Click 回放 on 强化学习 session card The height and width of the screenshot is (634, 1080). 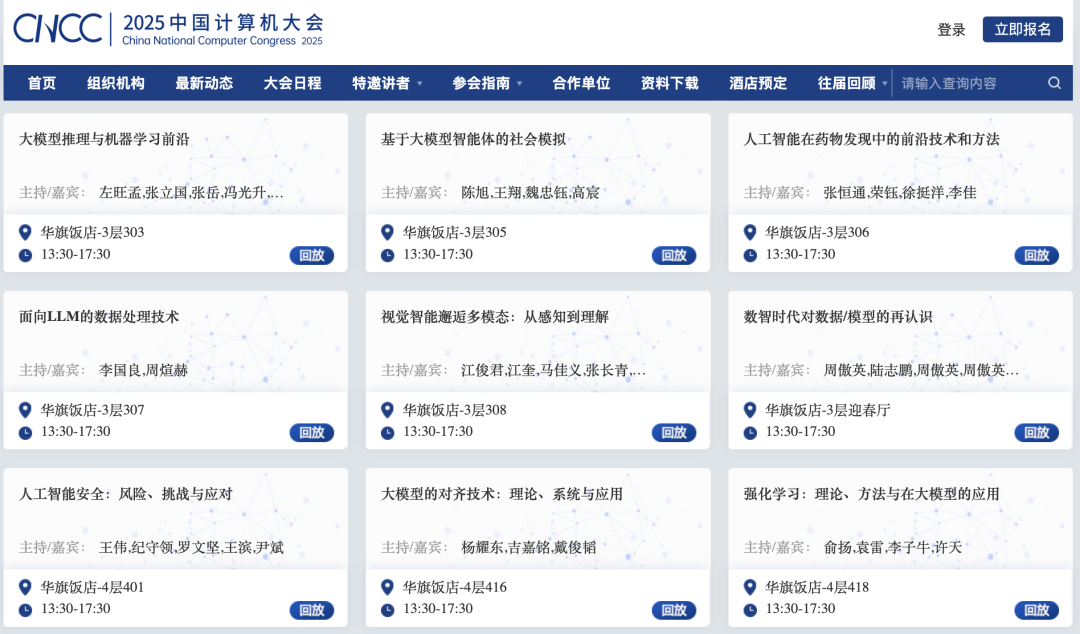(1036, 609)
